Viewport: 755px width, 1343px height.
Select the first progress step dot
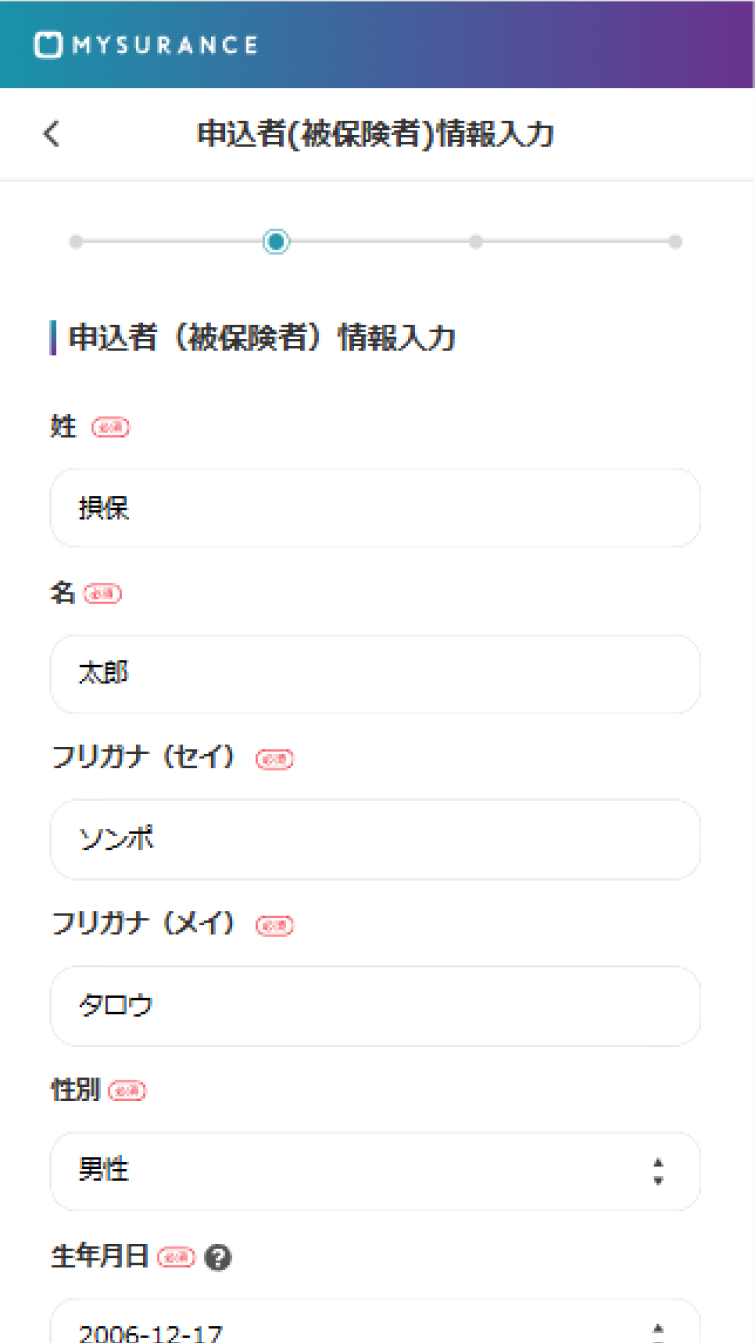click(76, 242)
